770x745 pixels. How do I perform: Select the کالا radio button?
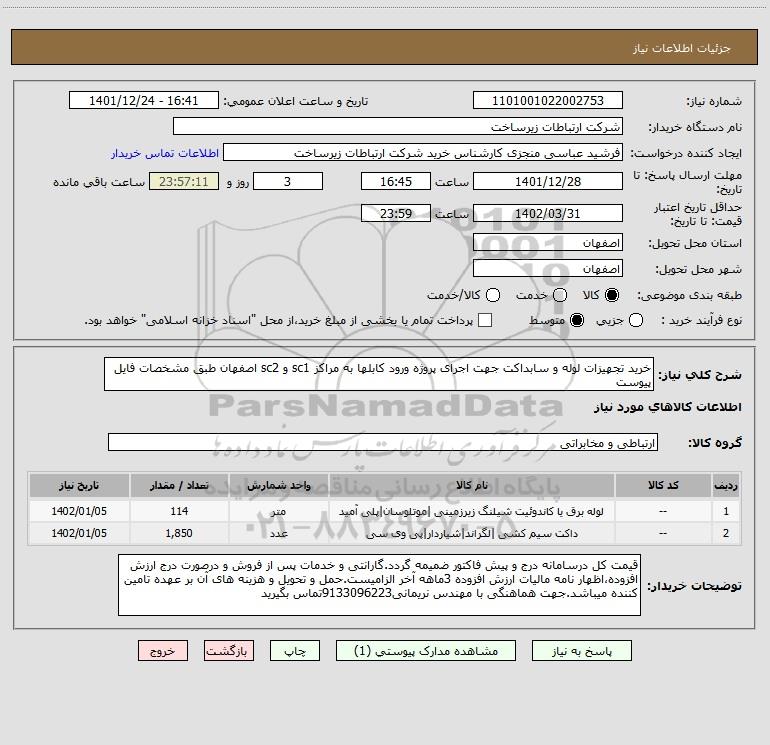pyautogui.click(x=612, y=295)
